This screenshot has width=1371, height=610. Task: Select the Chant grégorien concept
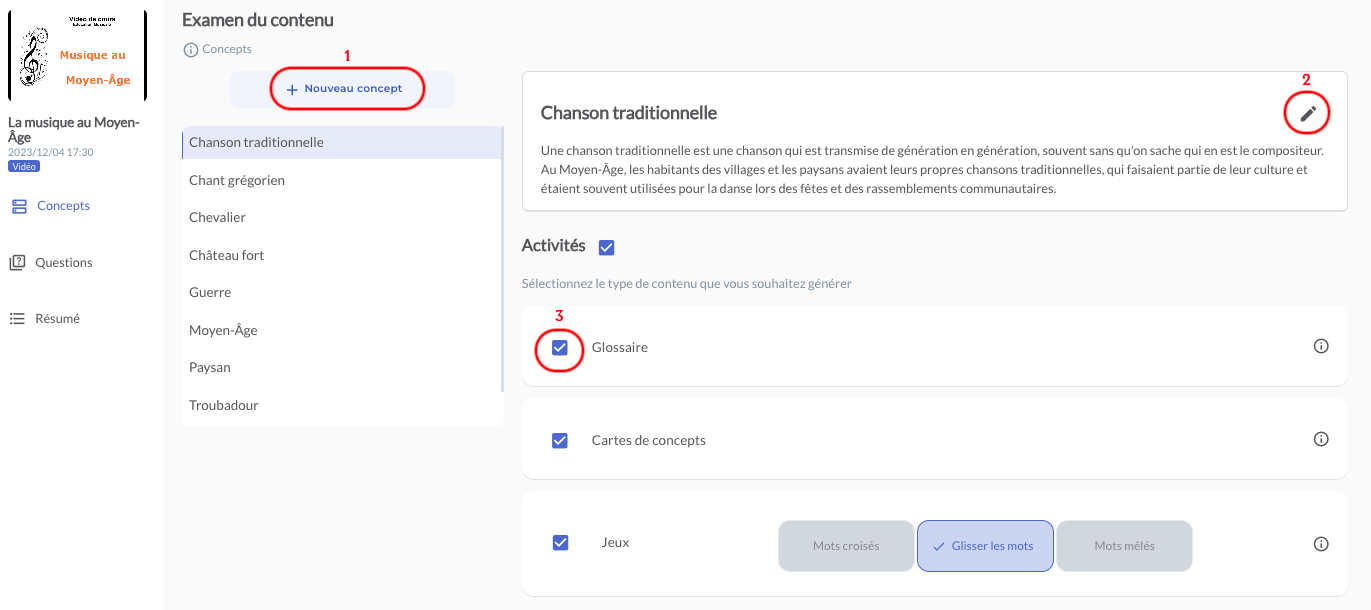click(x=237, y=180)
